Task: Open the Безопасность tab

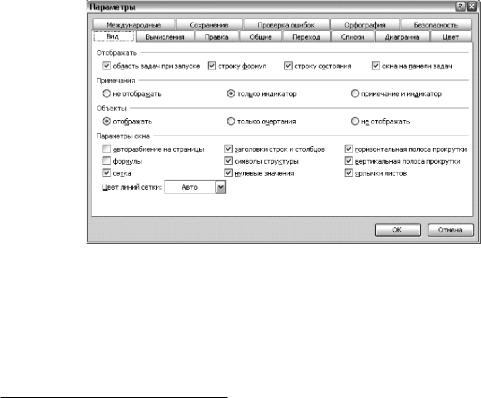Action: point(436,25)
